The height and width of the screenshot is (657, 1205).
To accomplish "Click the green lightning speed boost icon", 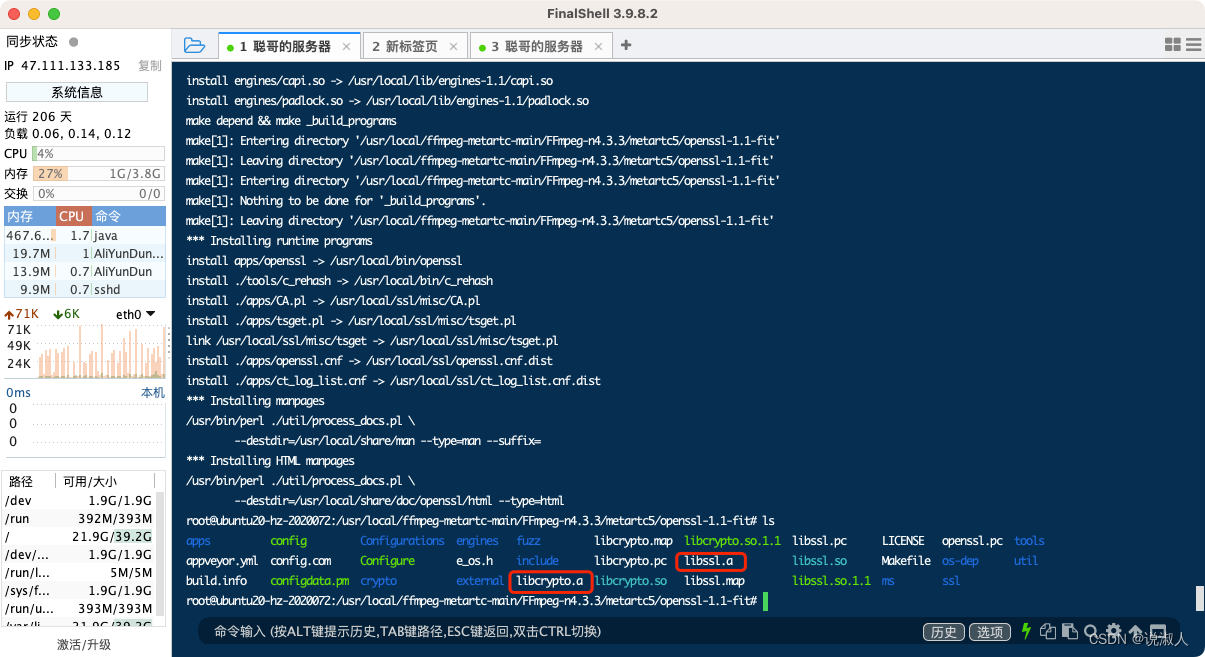I will (x=1026, y=631).
